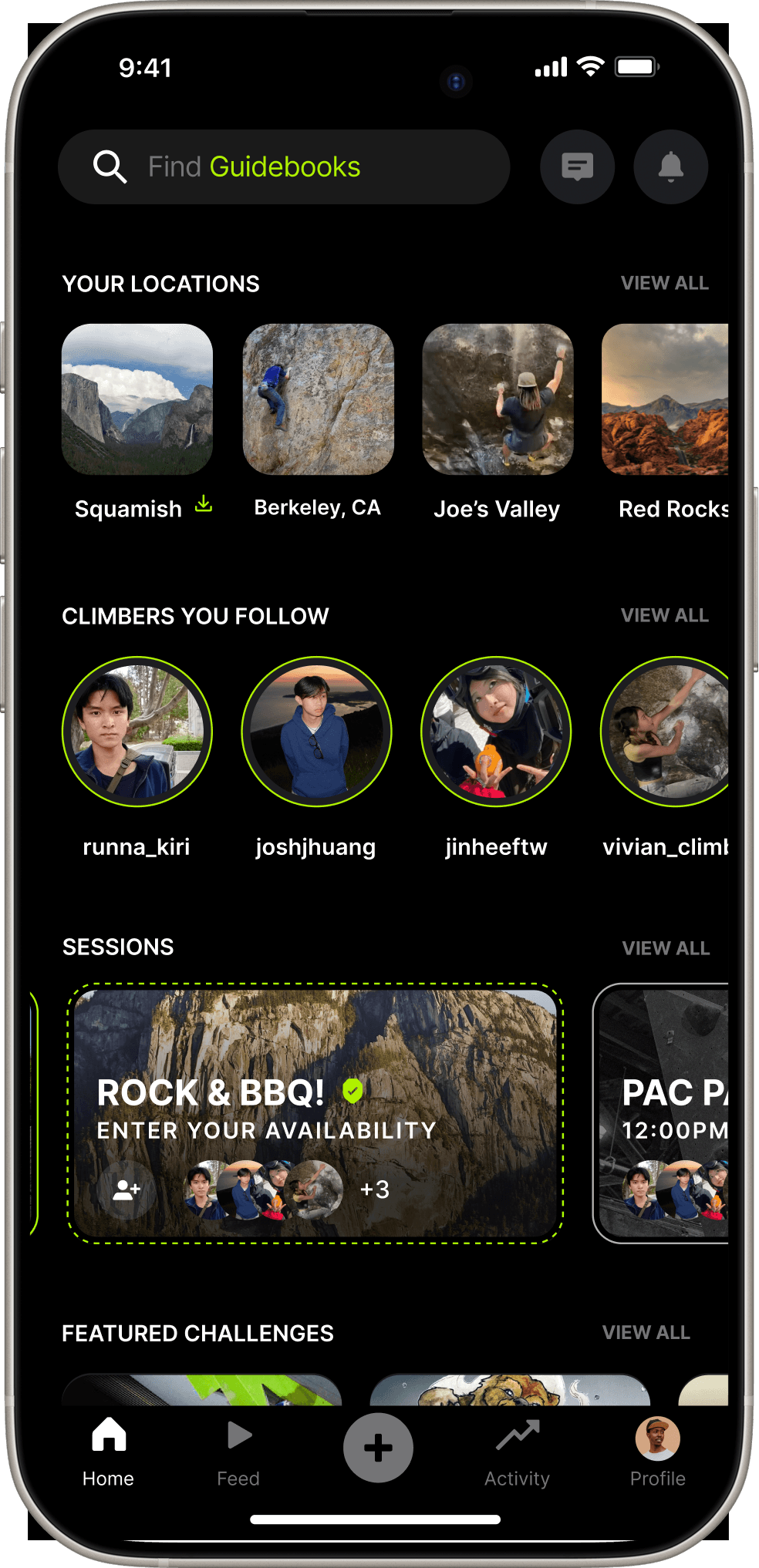View all Climbers You Follow
The width and height of the screenshot is (759, 1568).
pos(665,615)
